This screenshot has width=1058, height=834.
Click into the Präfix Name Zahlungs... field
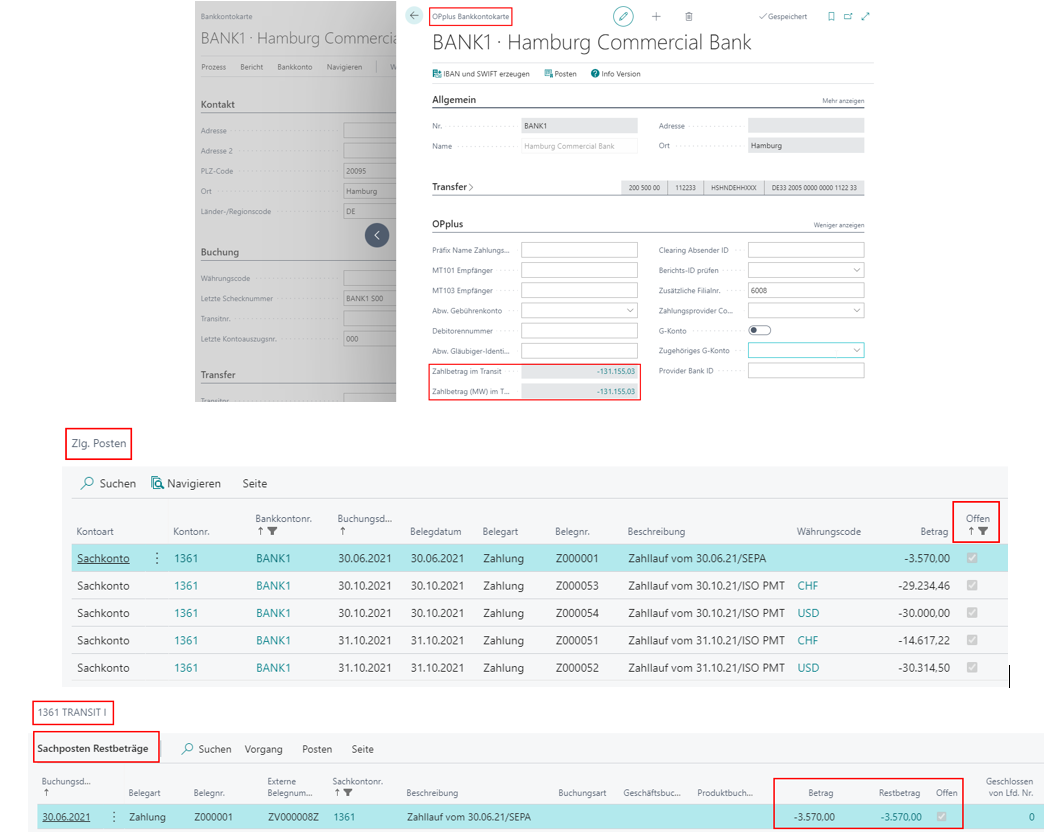click(x=580, y=250)
